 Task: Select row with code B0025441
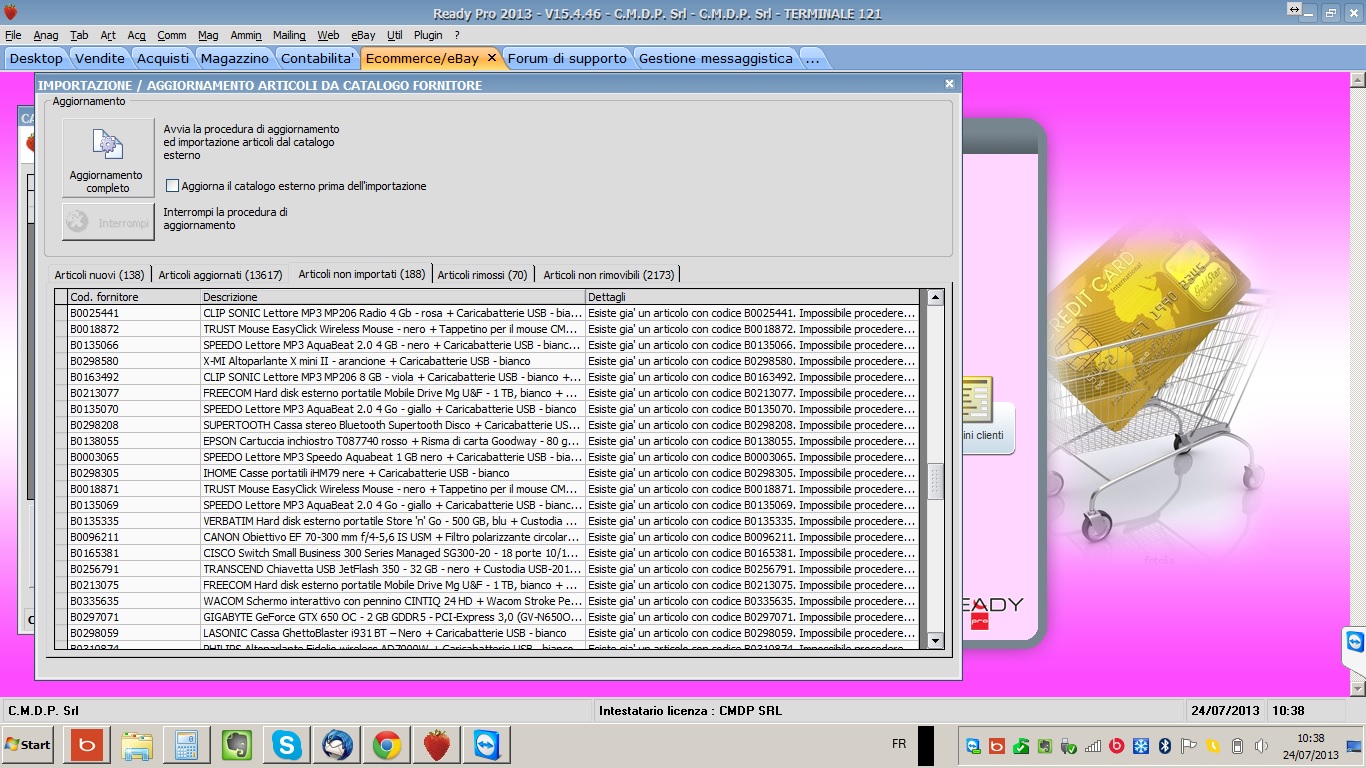(x=487, y=313)
